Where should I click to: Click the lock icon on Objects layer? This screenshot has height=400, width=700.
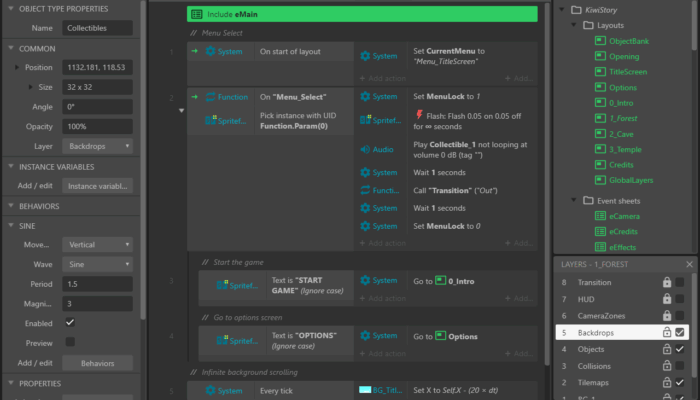(667, 349)
